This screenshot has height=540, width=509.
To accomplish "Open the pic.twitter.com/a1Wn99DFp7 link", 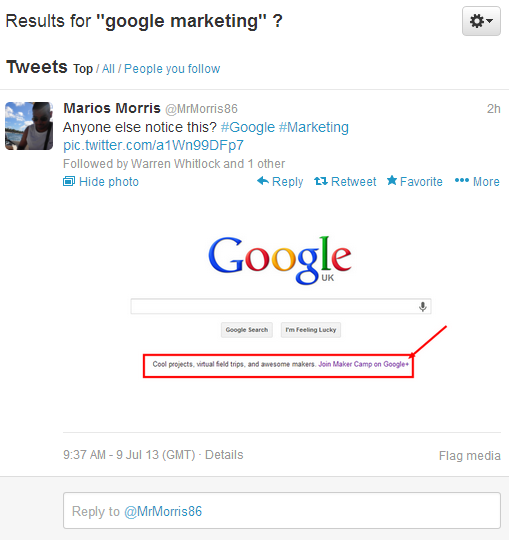I will (153, 145).
